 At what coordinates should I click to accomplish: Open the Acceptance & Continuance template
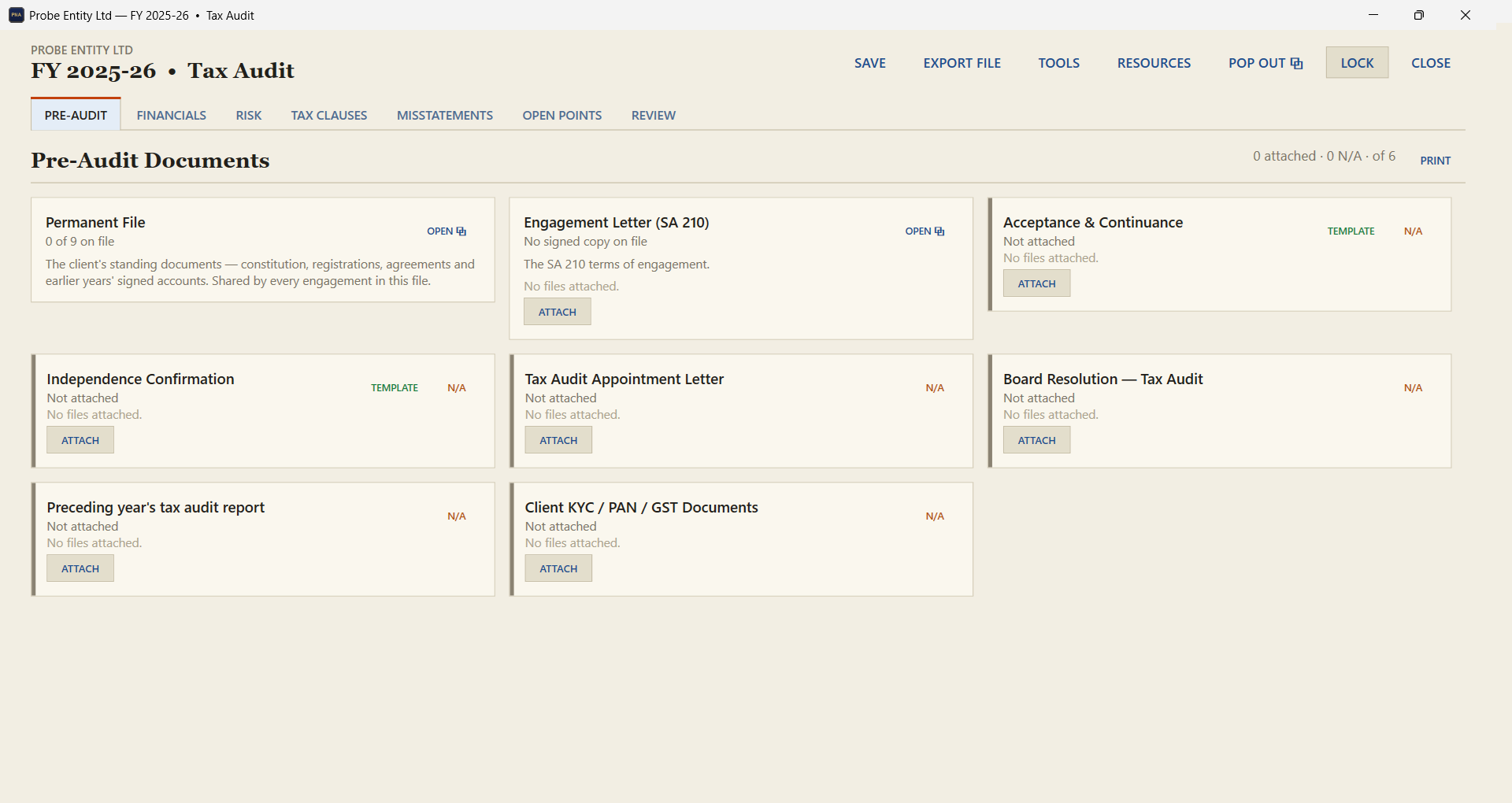click(x=1351, y=231)
